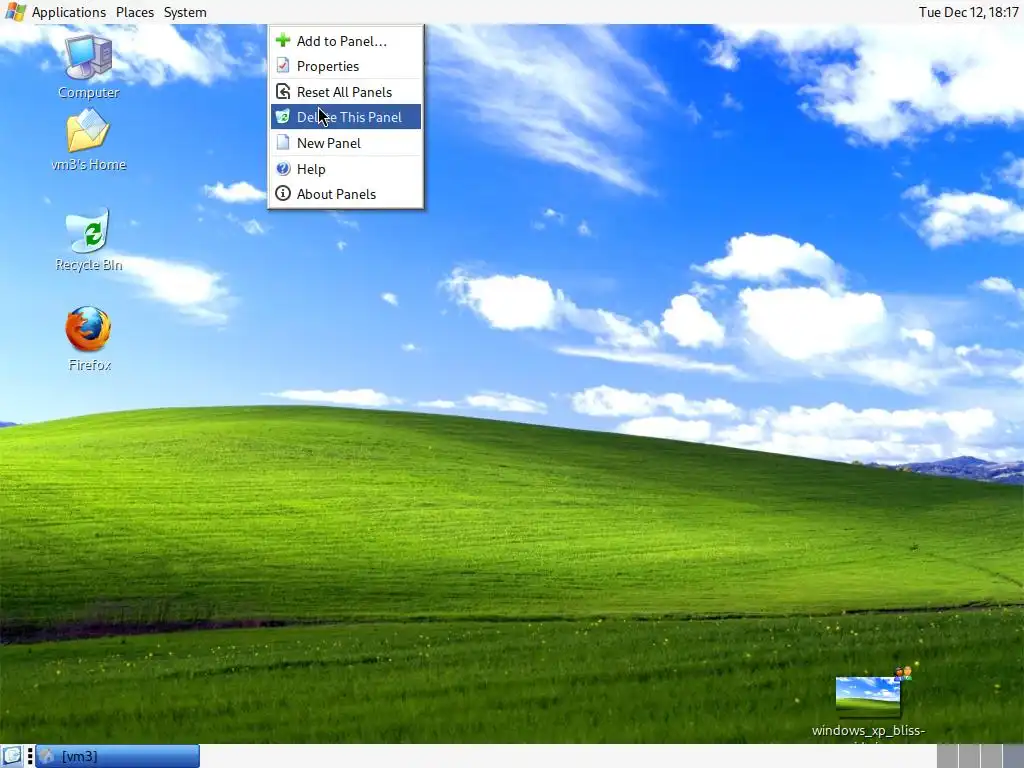1024x768 pixels.
Task: Open About Panels entry
Action: coord(345,193)
